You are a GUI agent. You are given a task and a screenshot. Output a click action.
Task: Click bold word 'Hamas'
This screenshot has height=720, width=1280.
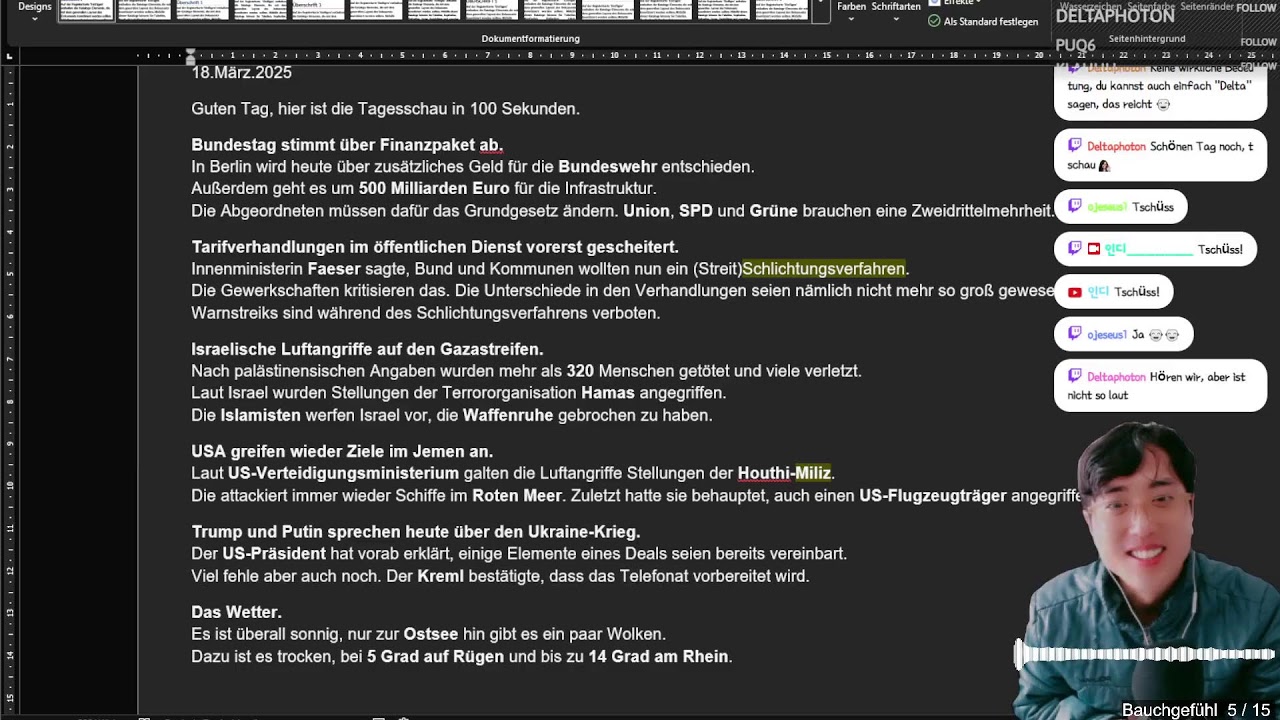[x=608, y=393]
